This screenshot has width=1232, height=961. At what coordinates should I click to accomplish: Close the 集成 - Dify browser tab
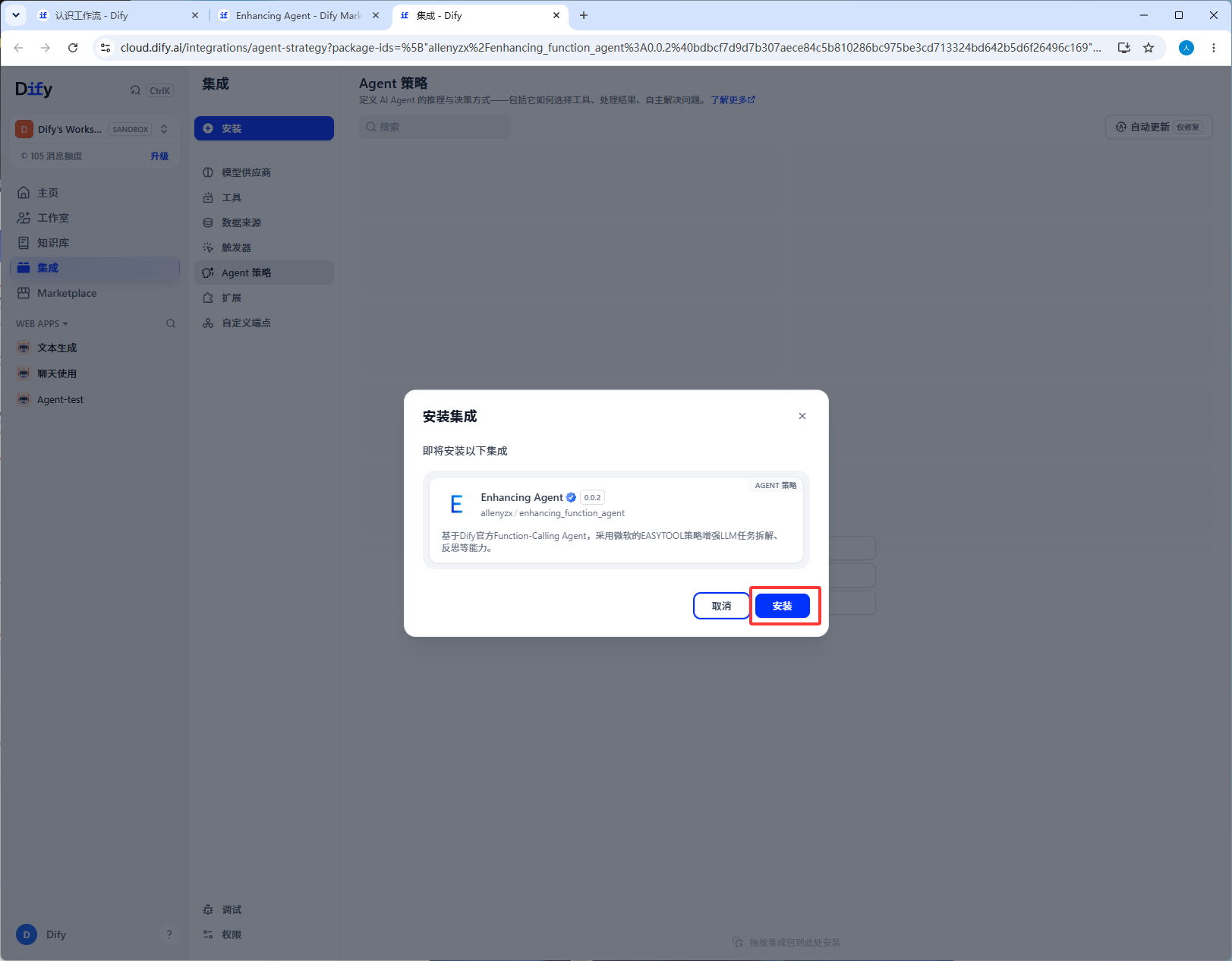click(556, 15)
